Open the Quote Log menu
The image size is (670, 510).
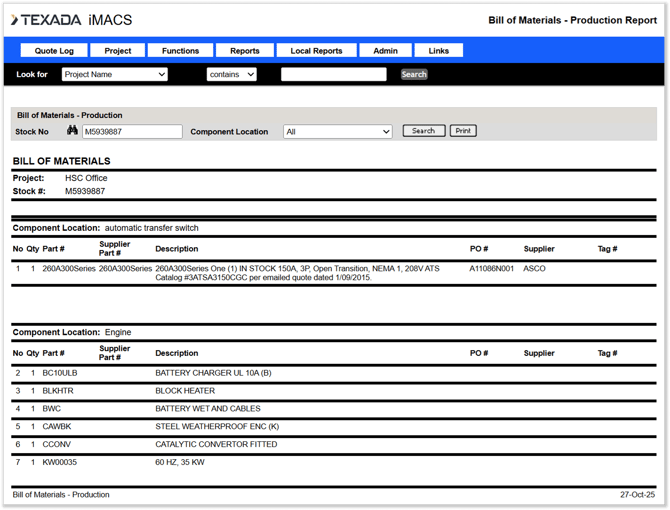pyautogui.click(x=54, y=51)
